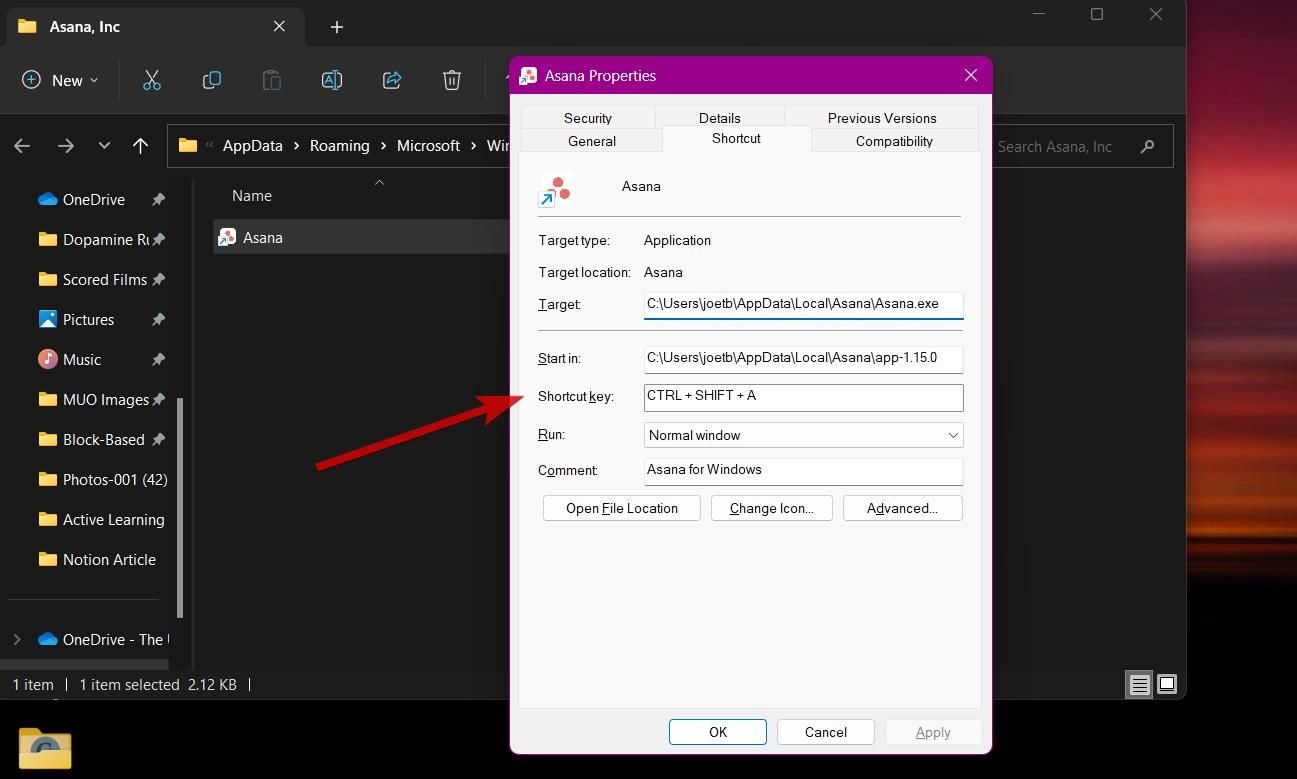Screen dimensions: 1297x779
Task: Expand the chevron after Roaming in breadcrumb
Action: 384,146
